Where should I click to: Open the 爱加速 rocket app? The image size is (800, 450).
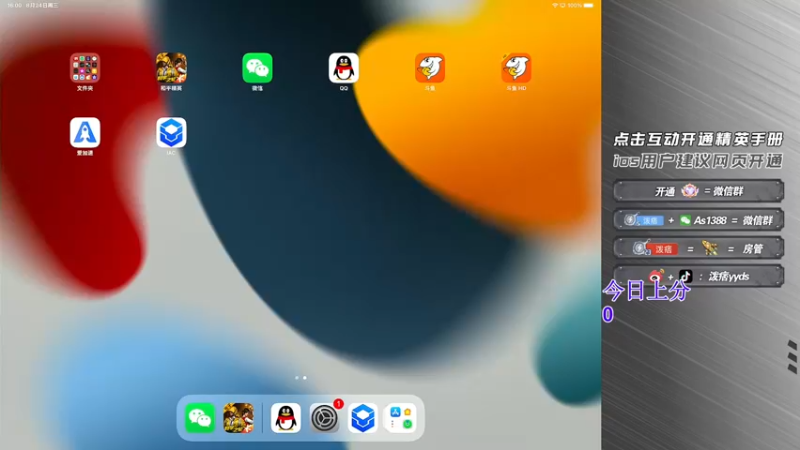[85, 133]
